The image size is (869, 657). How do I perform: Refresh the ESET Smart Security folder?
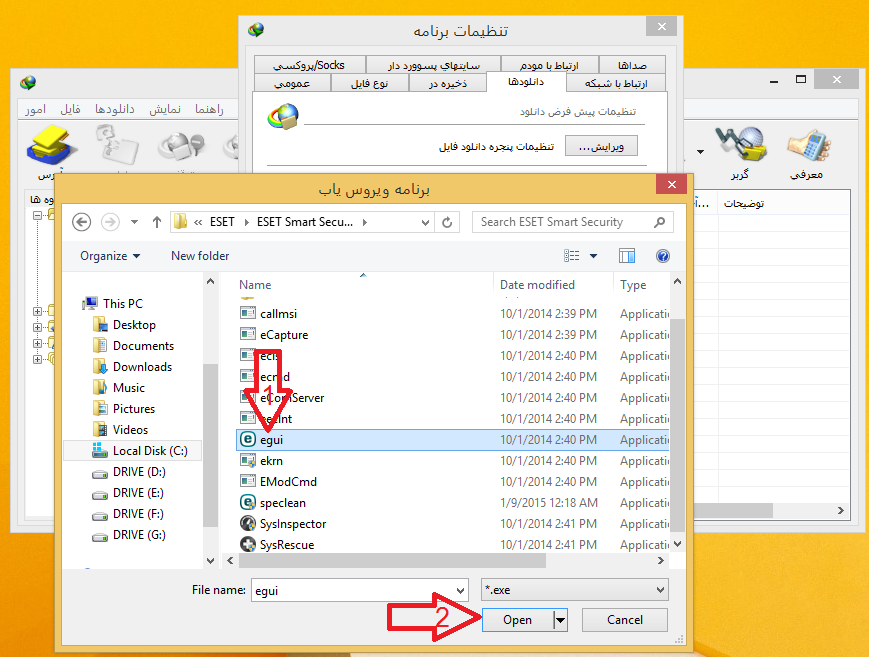(447, 222)
